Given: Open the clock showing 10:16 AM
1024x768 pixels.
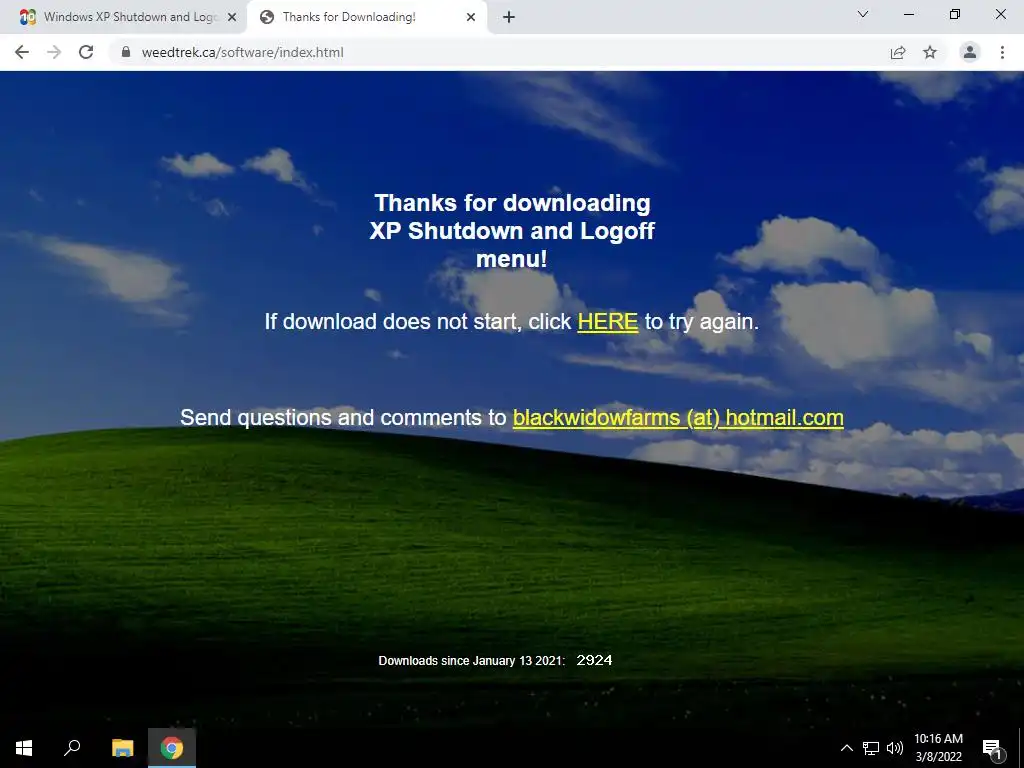Looking at the screenshot, I should point(938,748).
